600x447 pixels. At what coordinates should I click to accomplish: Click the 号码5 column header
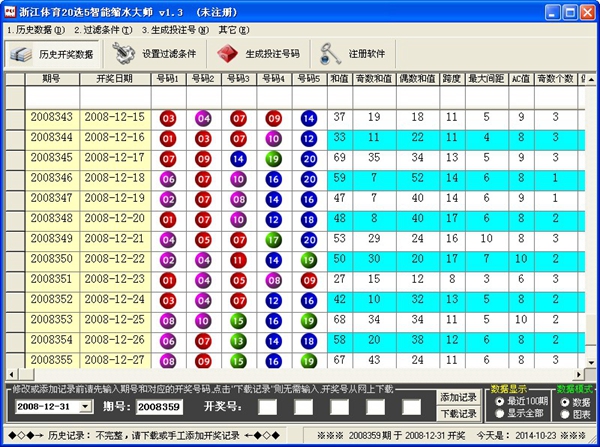point(309,79)
